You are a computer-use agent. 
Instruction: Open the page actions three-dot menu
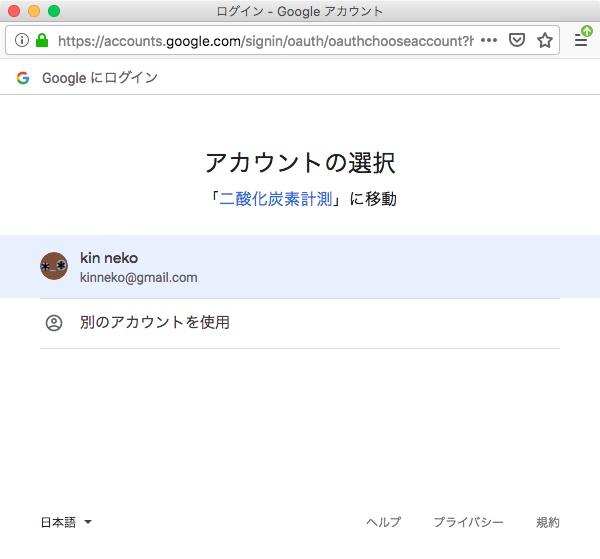tap(489, 41)
